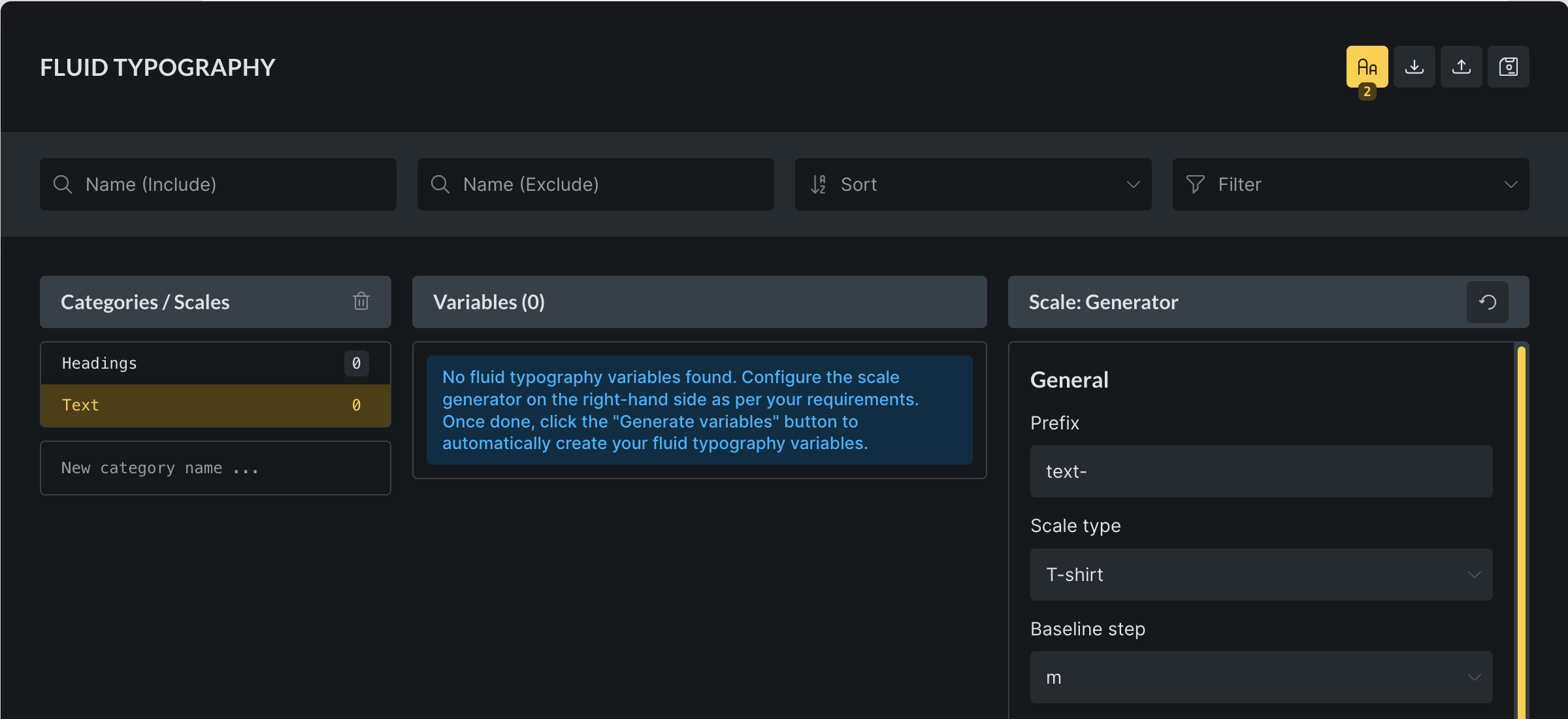
Task: Open the Sort dropdown
Action: (x=973, y=184)
